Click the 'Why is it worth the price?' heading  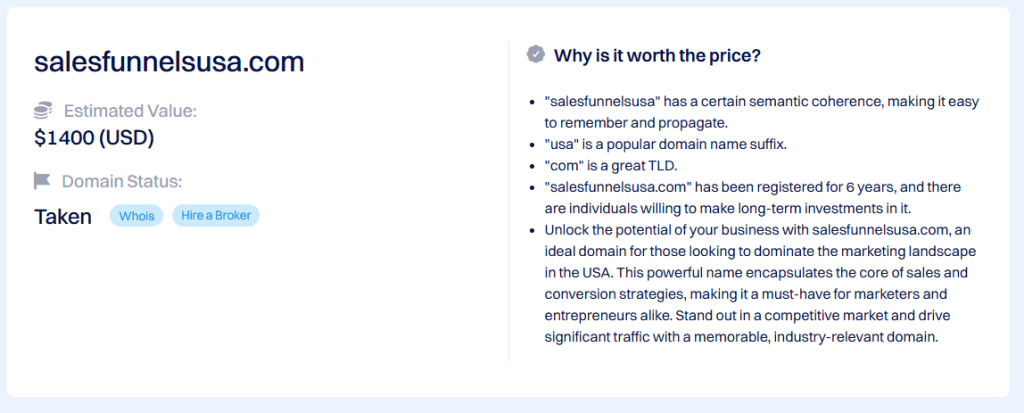coord(657,55)
